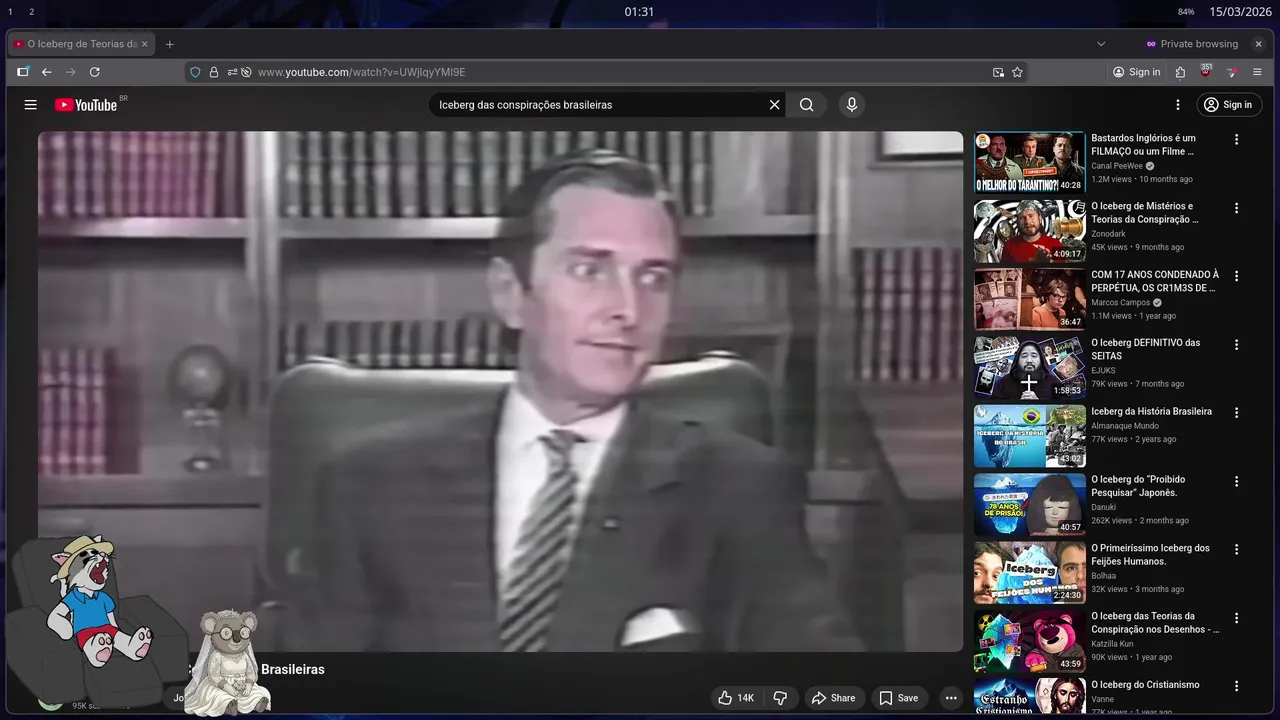Clear the YouTube search box text

(x=774, y=105)
